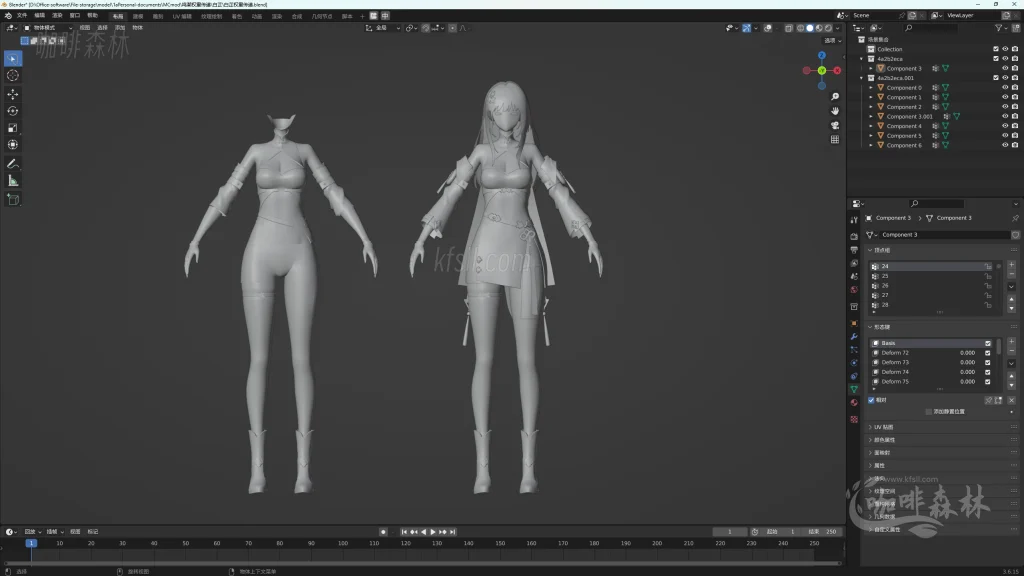Jump to the first frame
Viewport: 1024px width, 576px height.
404,532
